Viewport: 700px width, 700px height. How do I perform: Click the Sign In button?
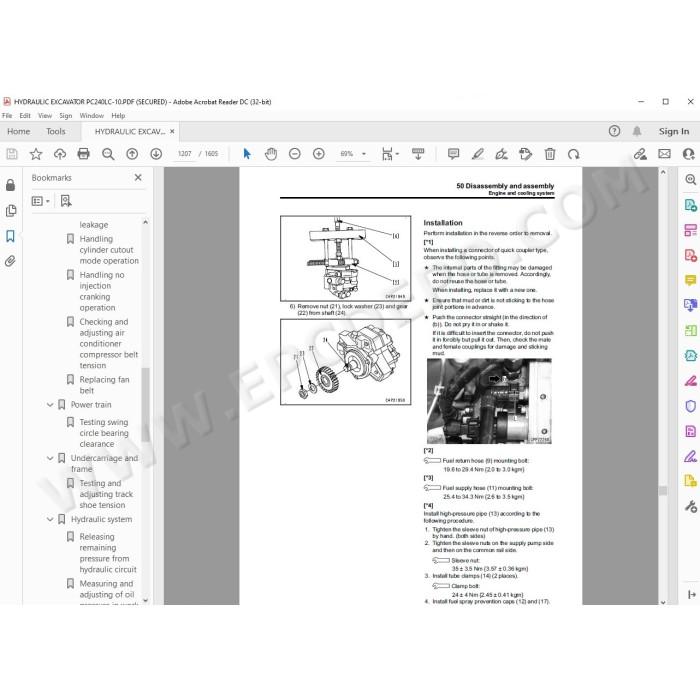(x=674, y=131)
